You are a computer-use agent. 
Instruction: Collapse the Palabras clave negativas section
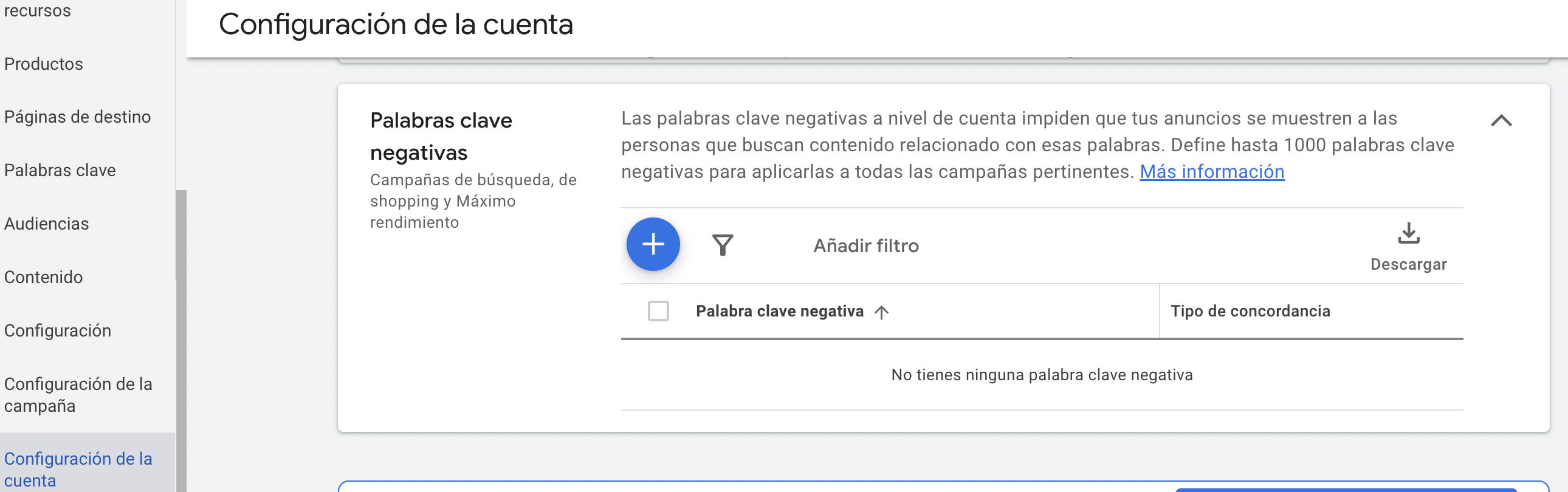pos(1501,120)
